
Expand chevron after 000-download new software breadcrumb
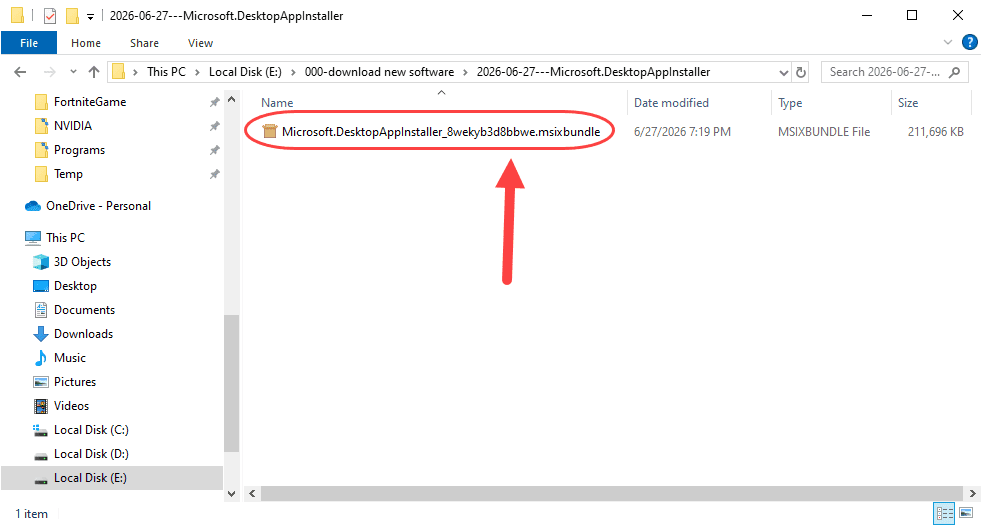pyautogui.click(x=465, y=73)
